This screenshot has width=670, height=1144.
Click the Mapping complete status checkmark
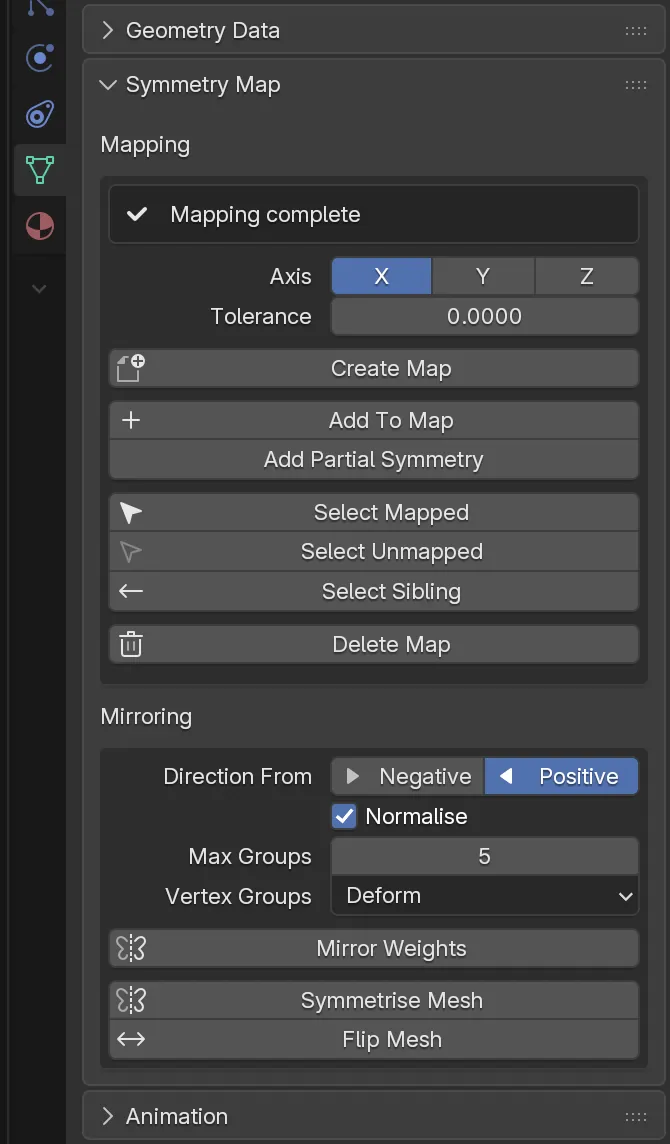tap(137, 214)
